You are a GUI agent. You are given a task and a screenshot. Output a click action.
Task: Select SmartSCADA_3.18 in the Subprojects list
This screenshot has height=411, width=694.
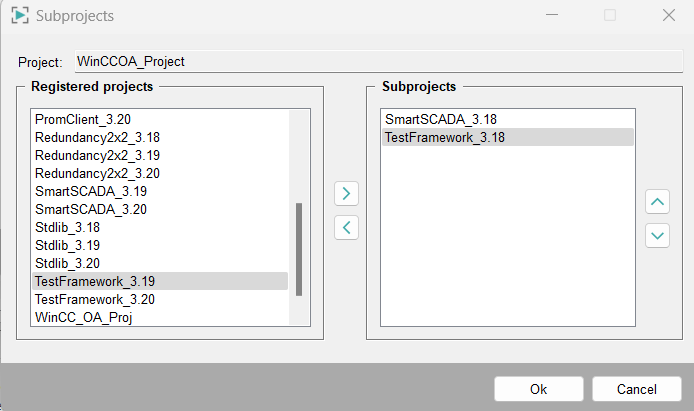pos(441,119)
